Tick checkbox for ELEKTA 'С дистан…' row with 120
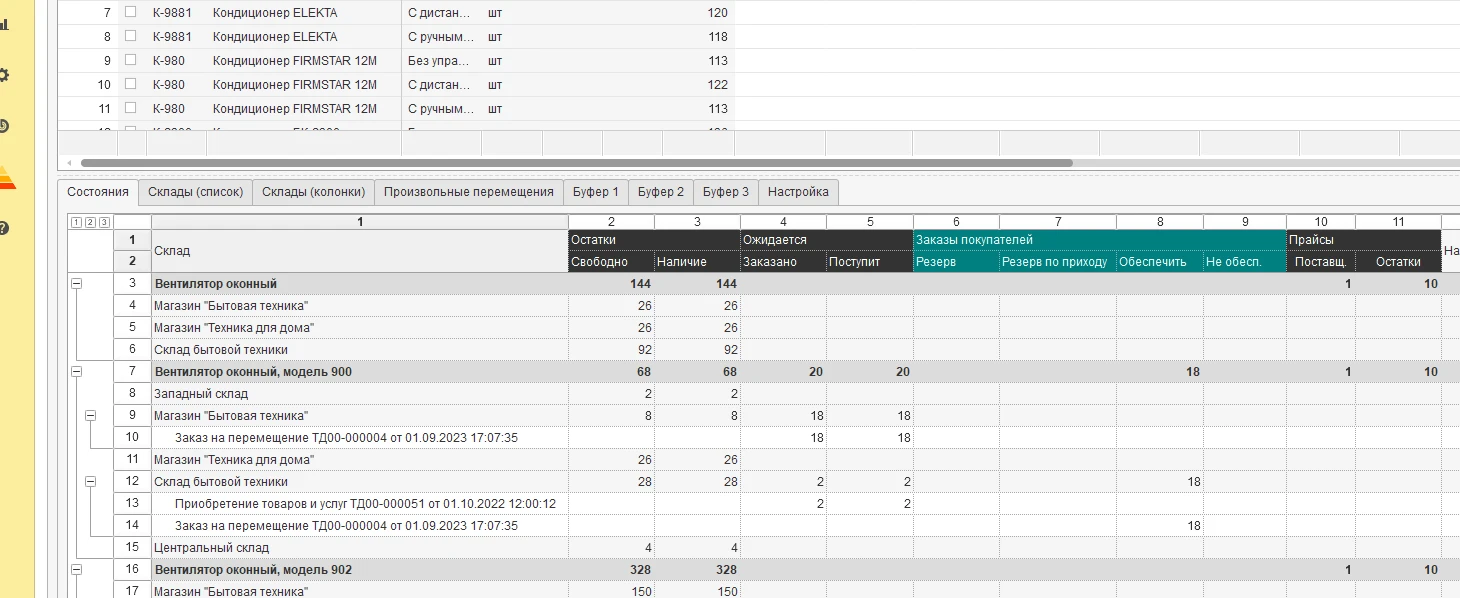This screenshot has height=598, width=1460. [x=130, y=12]
